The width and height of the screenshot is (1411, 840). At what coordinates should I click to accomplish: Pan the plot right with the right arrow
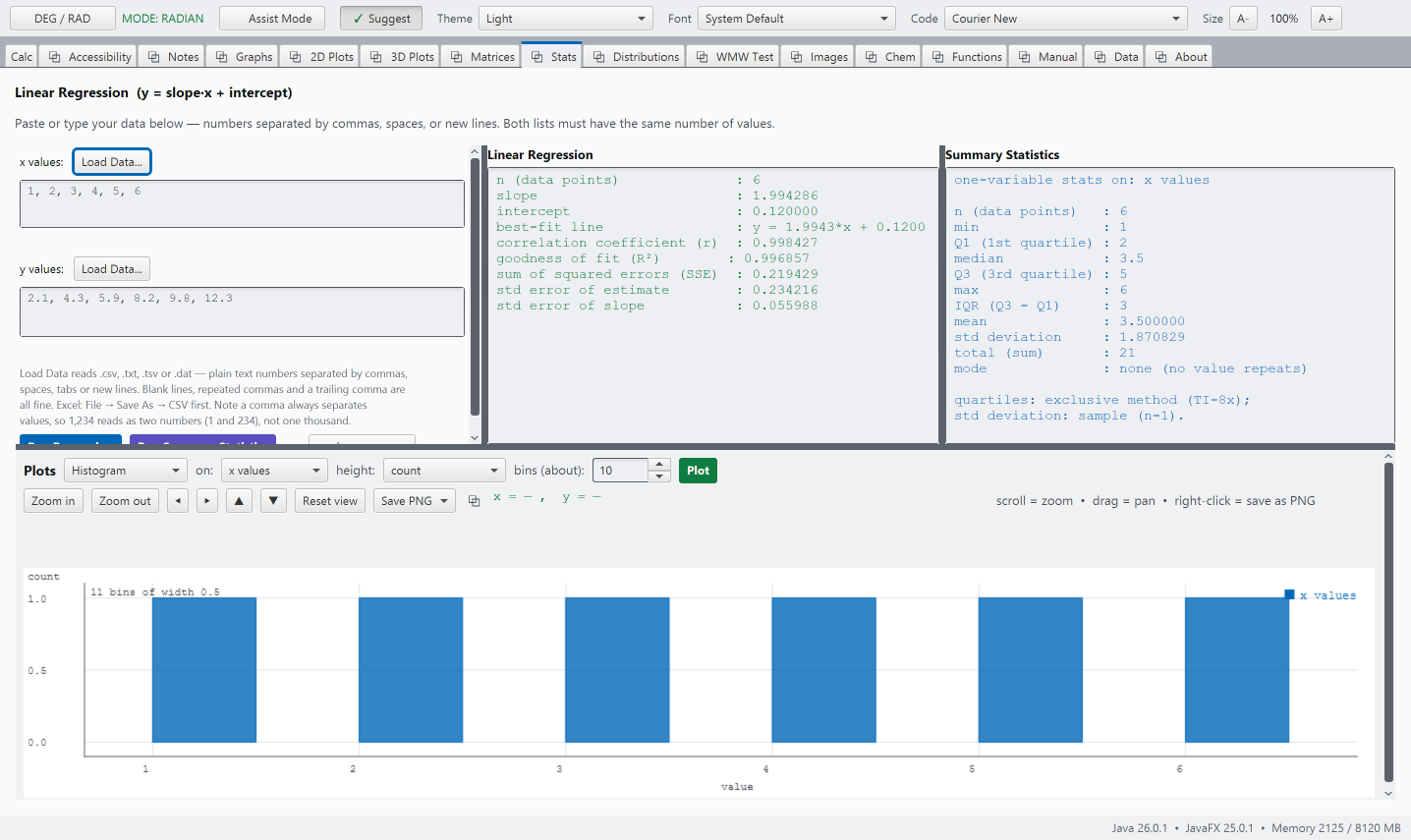[206, 501]
